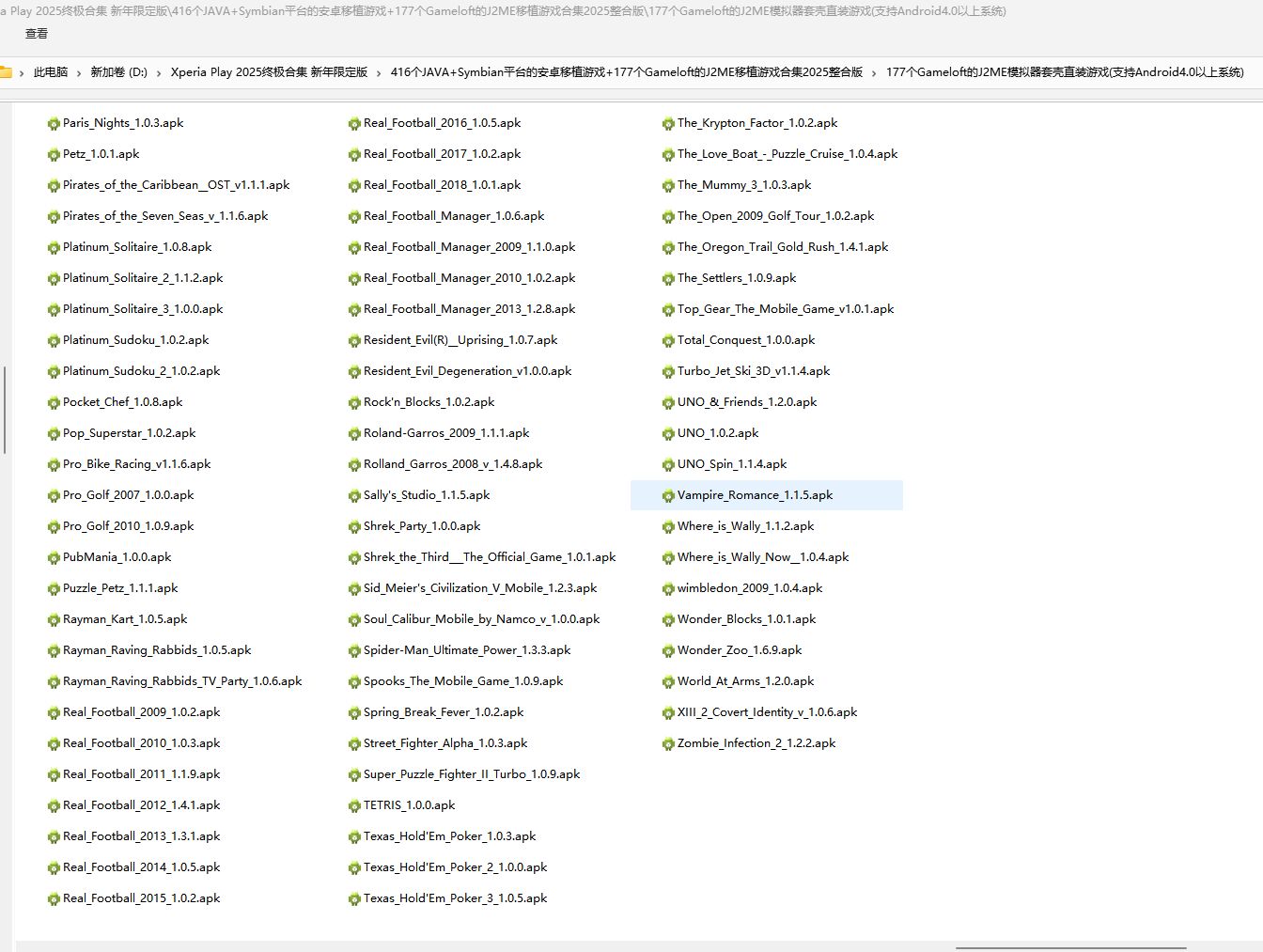Select Platinum_Sudoku_2_1.0.2.apk

click(x=133, y=371)
